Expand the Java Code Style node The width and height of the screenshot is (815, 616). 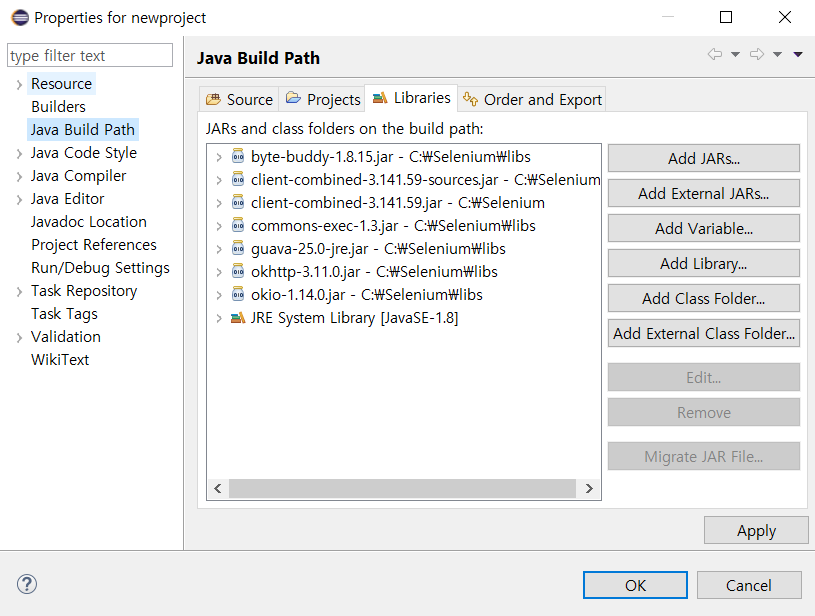tap(19, 153)
